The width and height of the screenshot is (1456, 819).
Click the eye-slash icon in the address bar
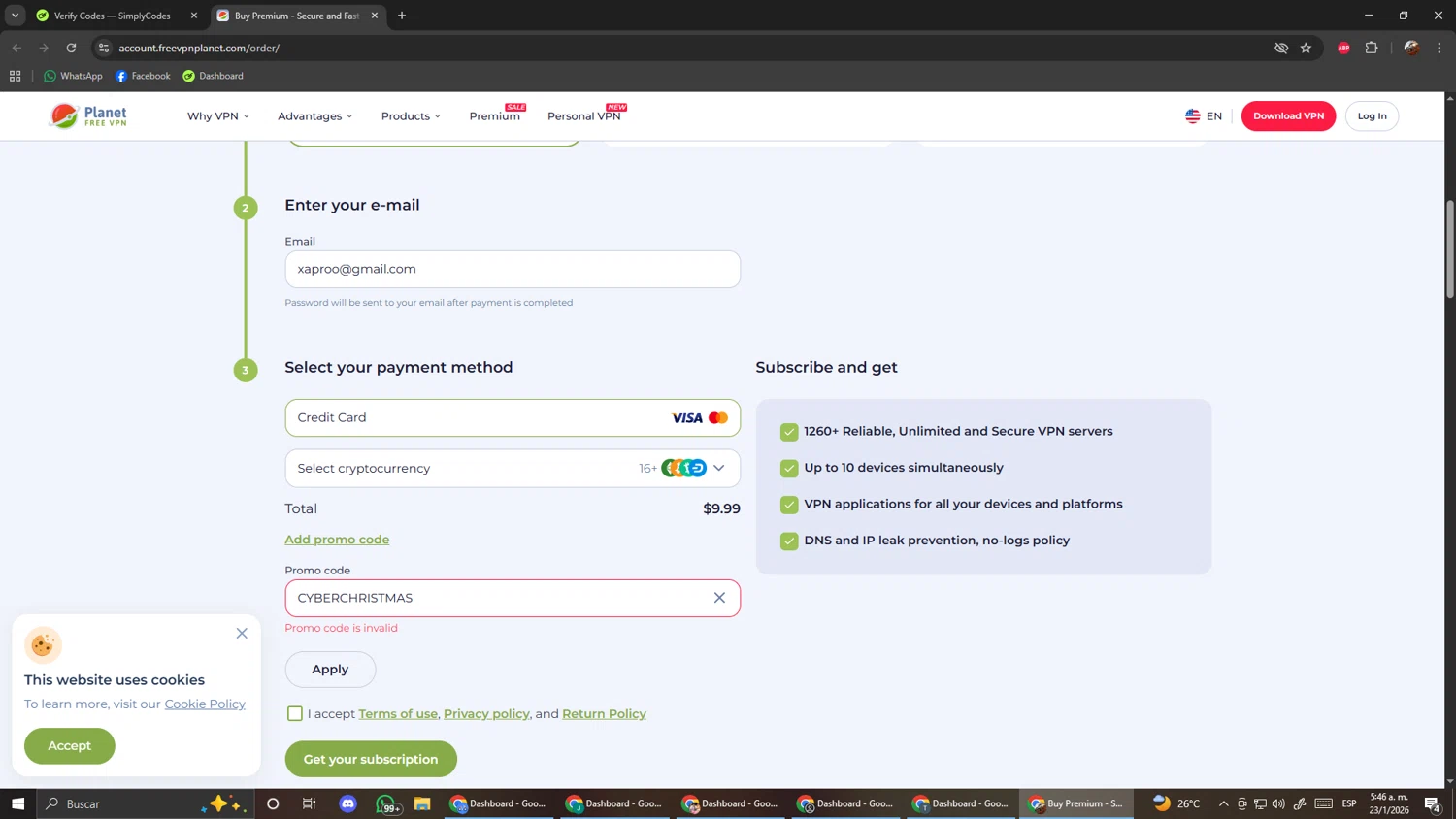[x=1281, y=48]
